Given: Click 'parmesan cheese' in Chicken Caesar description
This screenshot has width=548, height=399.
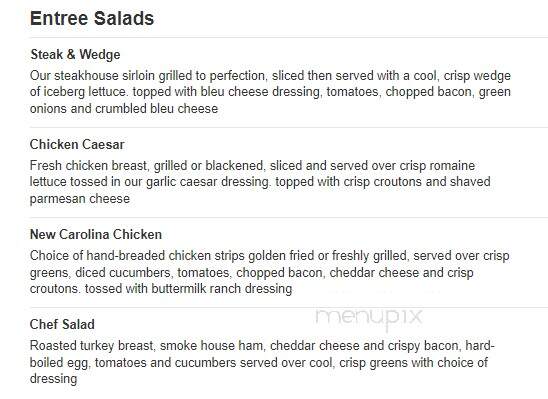Looking at the screenshot, I should (80, 199).
